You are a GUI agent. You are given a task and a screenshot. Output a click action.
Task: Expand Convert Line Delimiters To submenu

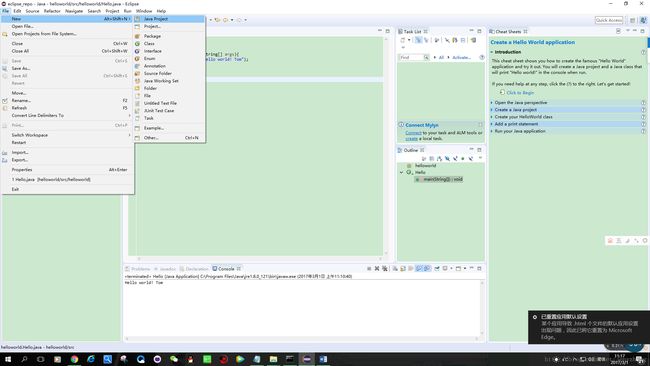pos(67,115)
